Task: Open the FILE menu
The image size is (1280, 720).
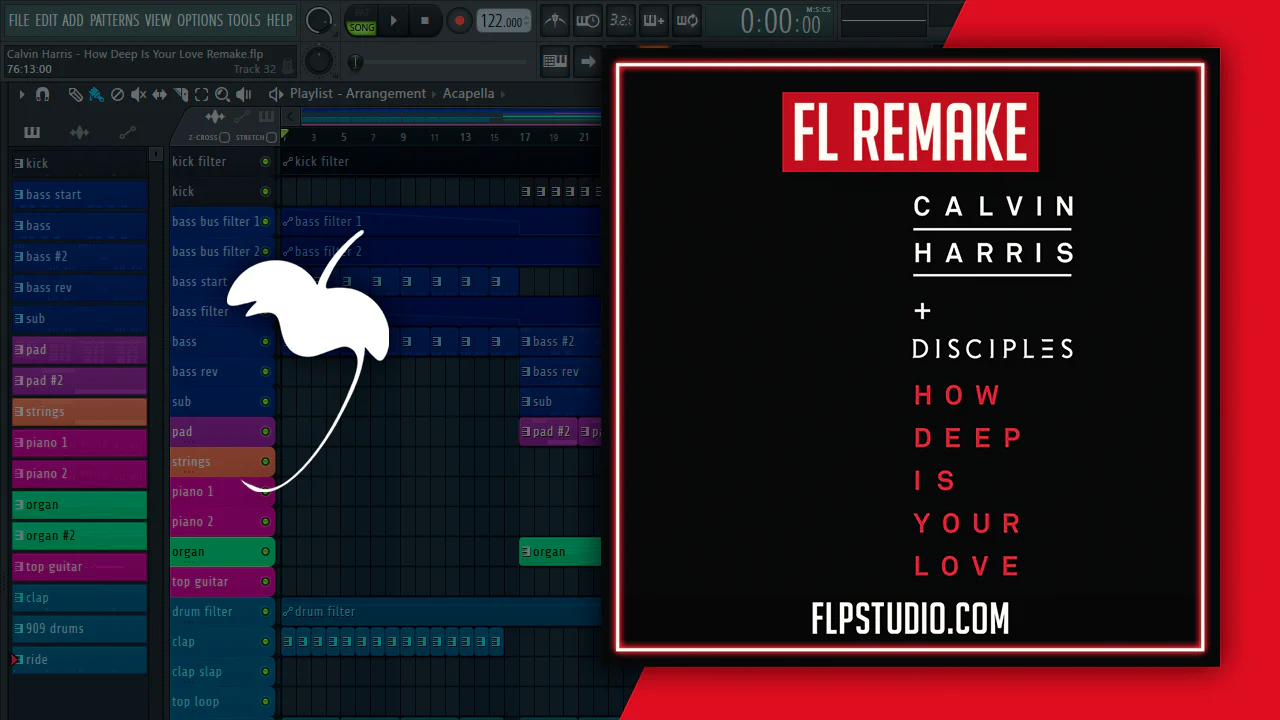Action: click(x=18, y=20)
